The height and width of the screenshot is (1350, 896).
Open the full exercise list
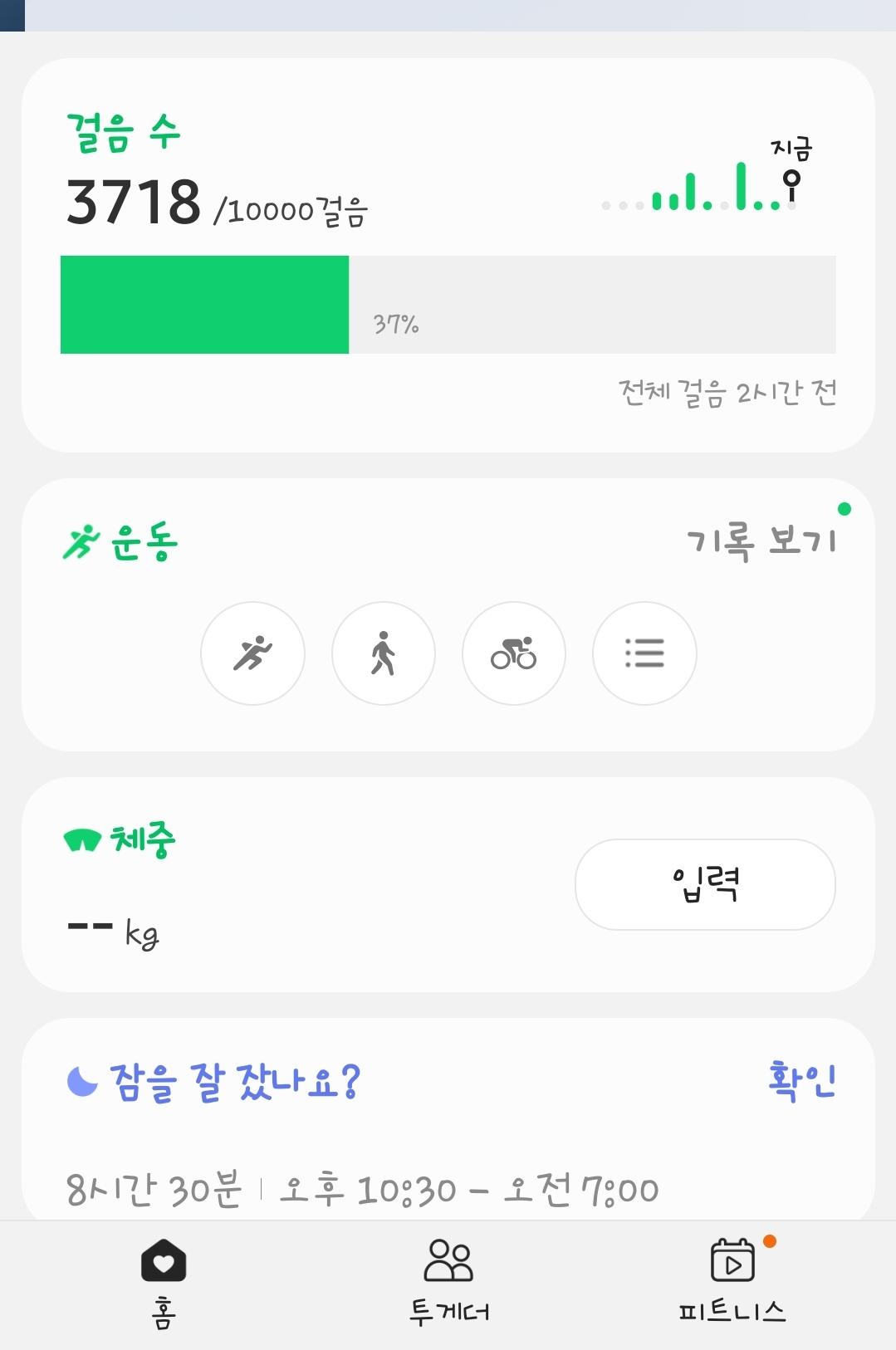pyautogui.click(x=644, y=653)
